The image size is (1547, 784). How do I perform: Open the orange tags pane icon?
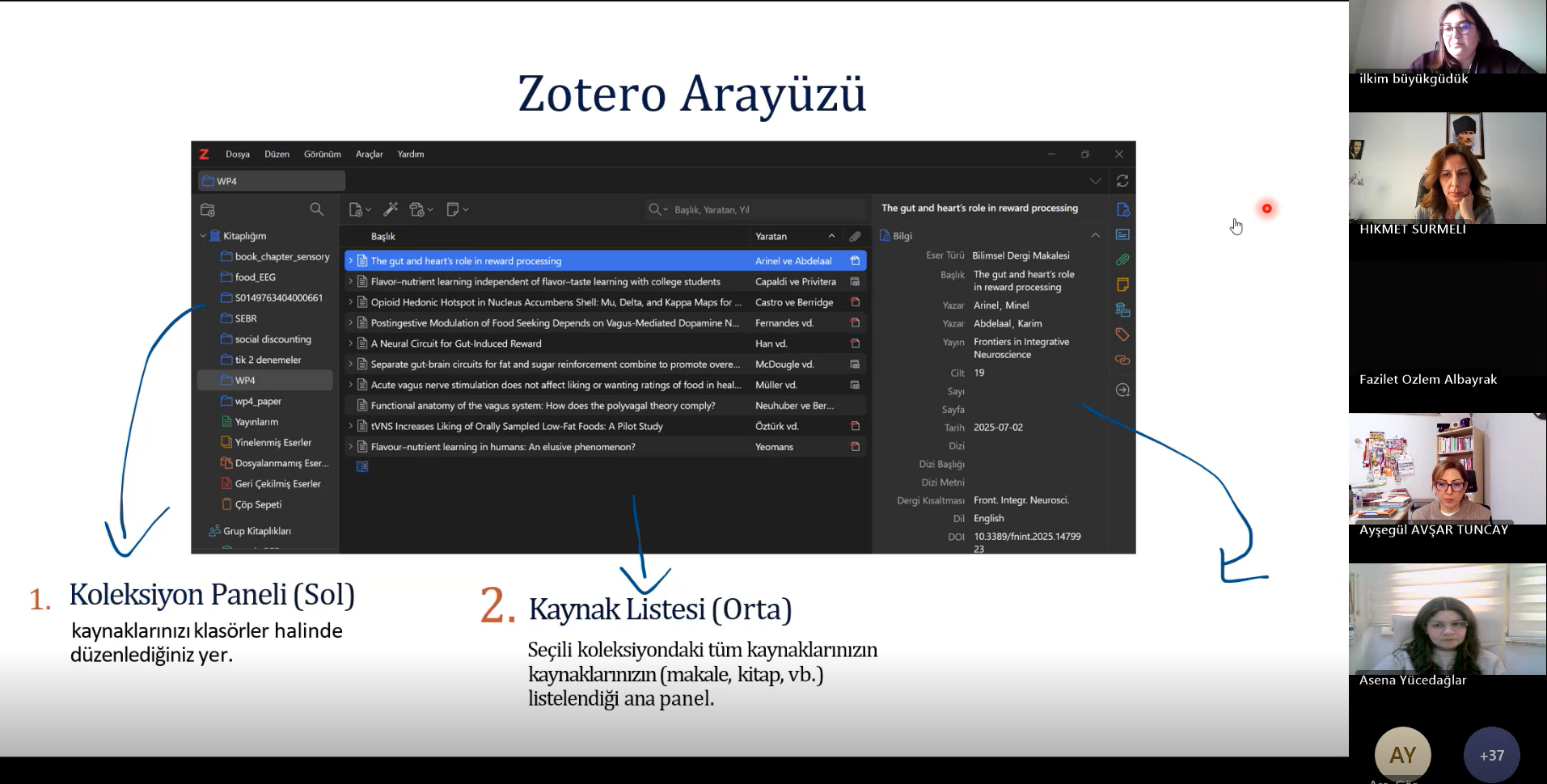1122,335
